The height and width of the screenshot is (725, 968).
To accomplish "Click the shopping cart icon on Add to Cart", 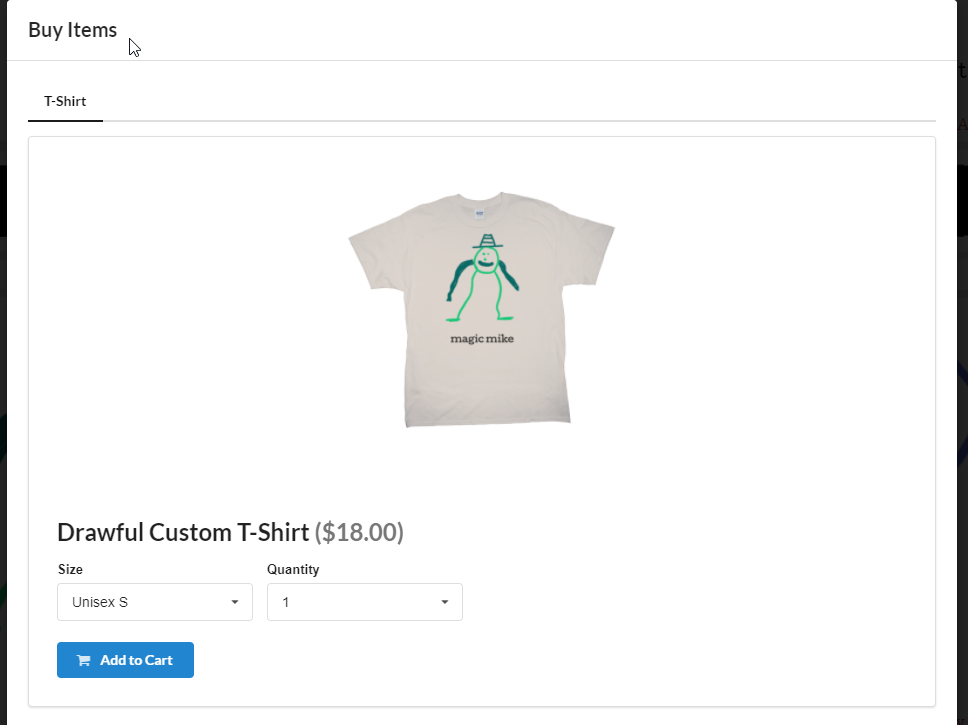I will 83,660.
